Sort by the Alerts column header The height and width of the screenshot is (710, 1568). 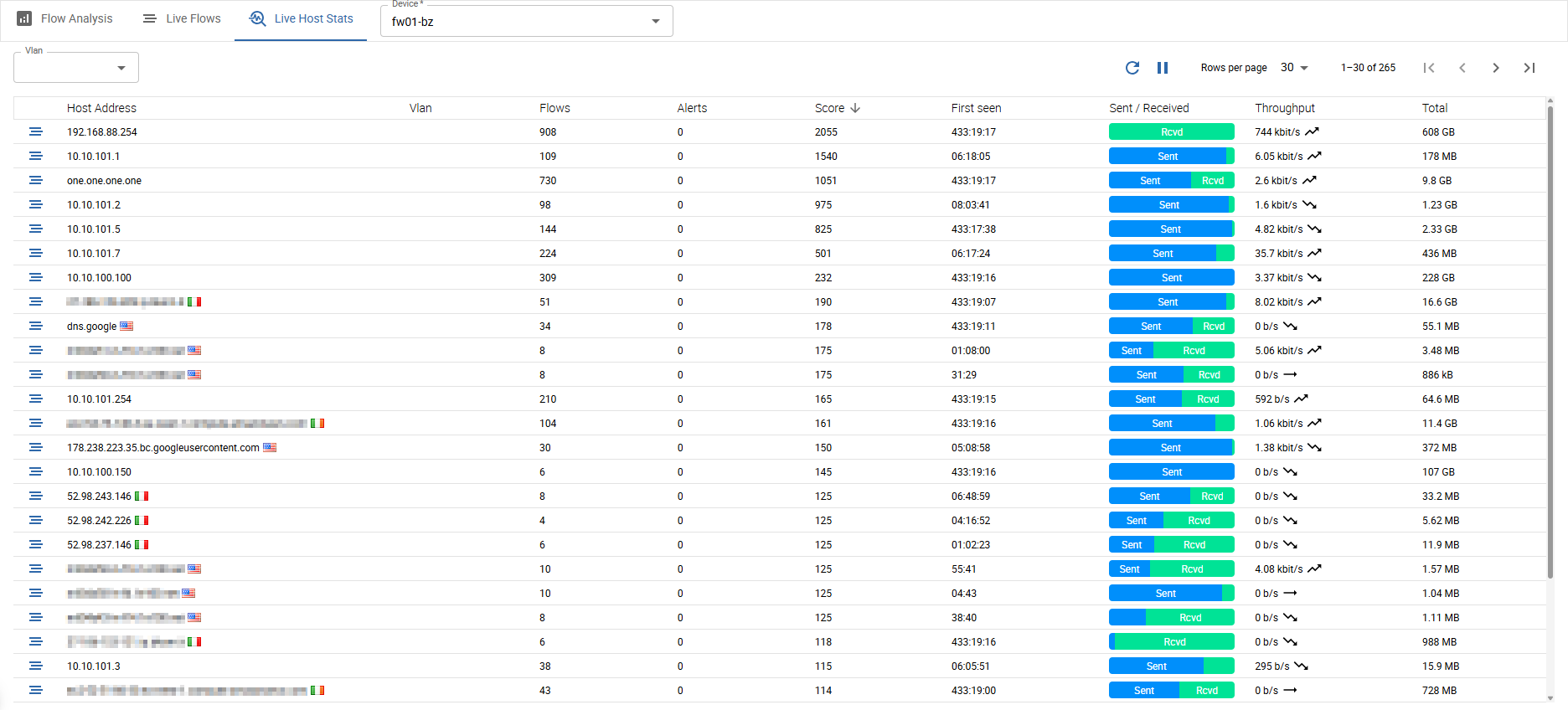click(692, 108)
